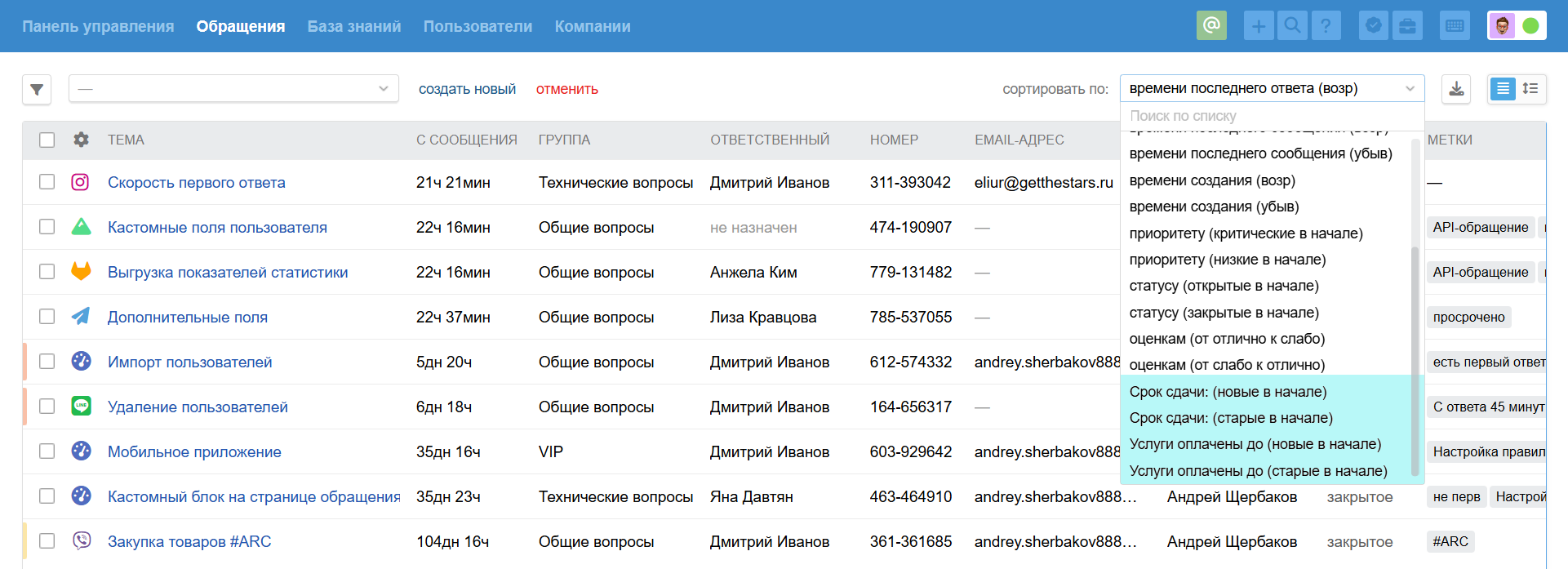
Task: Click the briefcase icon in header
Action: click(x=1407, y=25)
